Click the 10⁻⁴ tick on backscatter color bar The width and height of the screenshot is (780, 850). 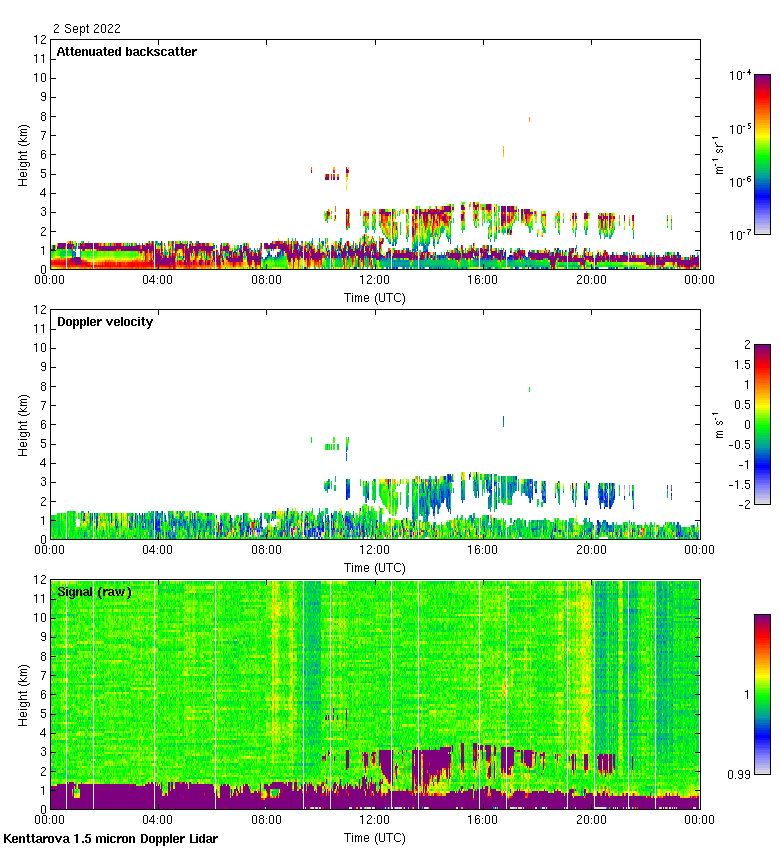tap(740, 76)
